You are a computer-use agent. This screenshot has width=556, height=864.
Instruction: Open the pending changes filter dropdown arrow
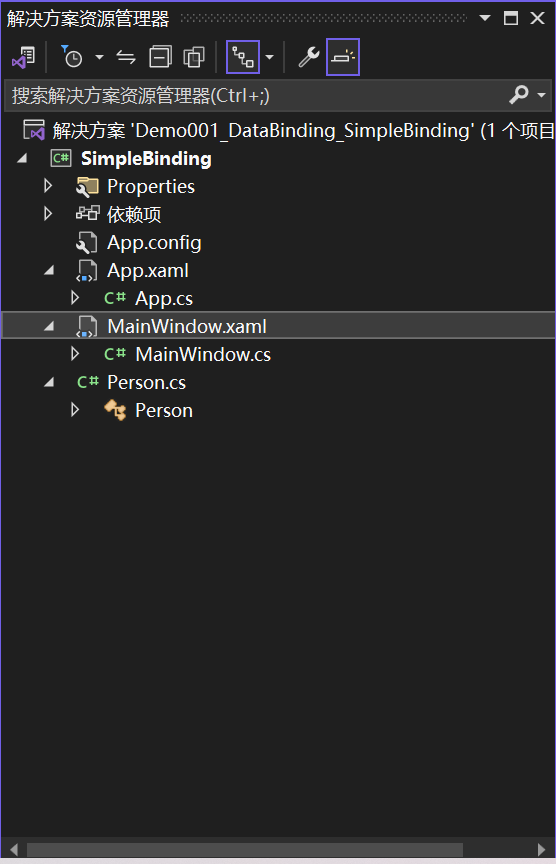99,57
